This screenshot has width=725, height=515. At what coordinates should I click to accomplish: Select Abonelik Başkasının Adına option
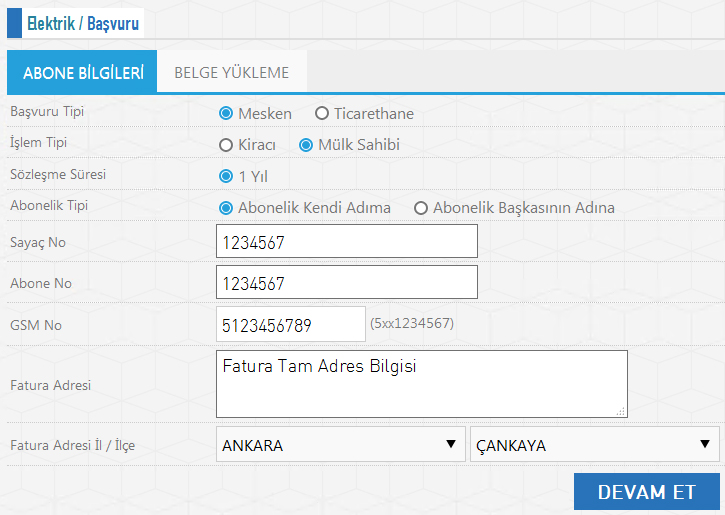(x=421, y=208)
